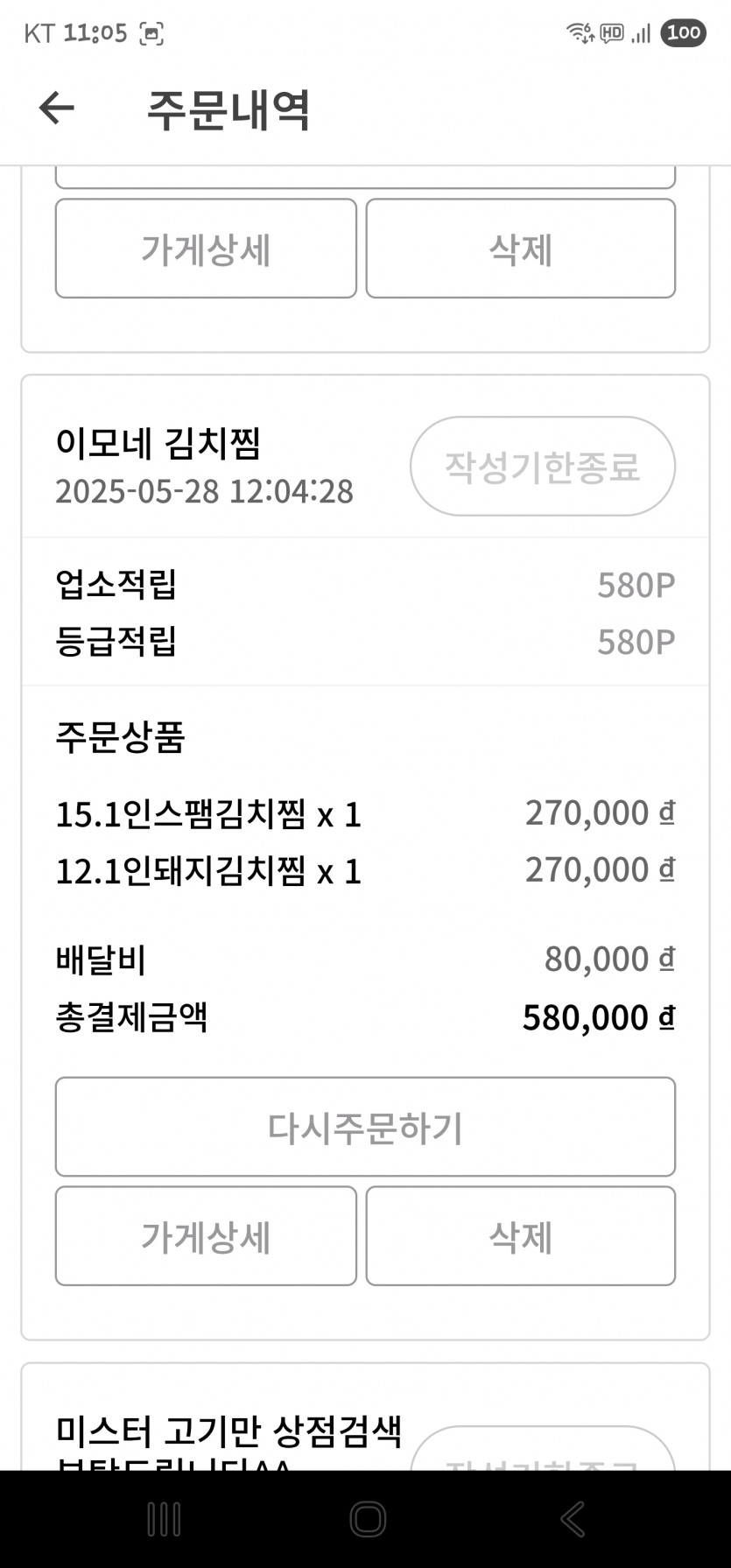731x1568 pixels.
Task: Tap the 총결제금액 580,000 total
Action: [x=598, y=1017]
